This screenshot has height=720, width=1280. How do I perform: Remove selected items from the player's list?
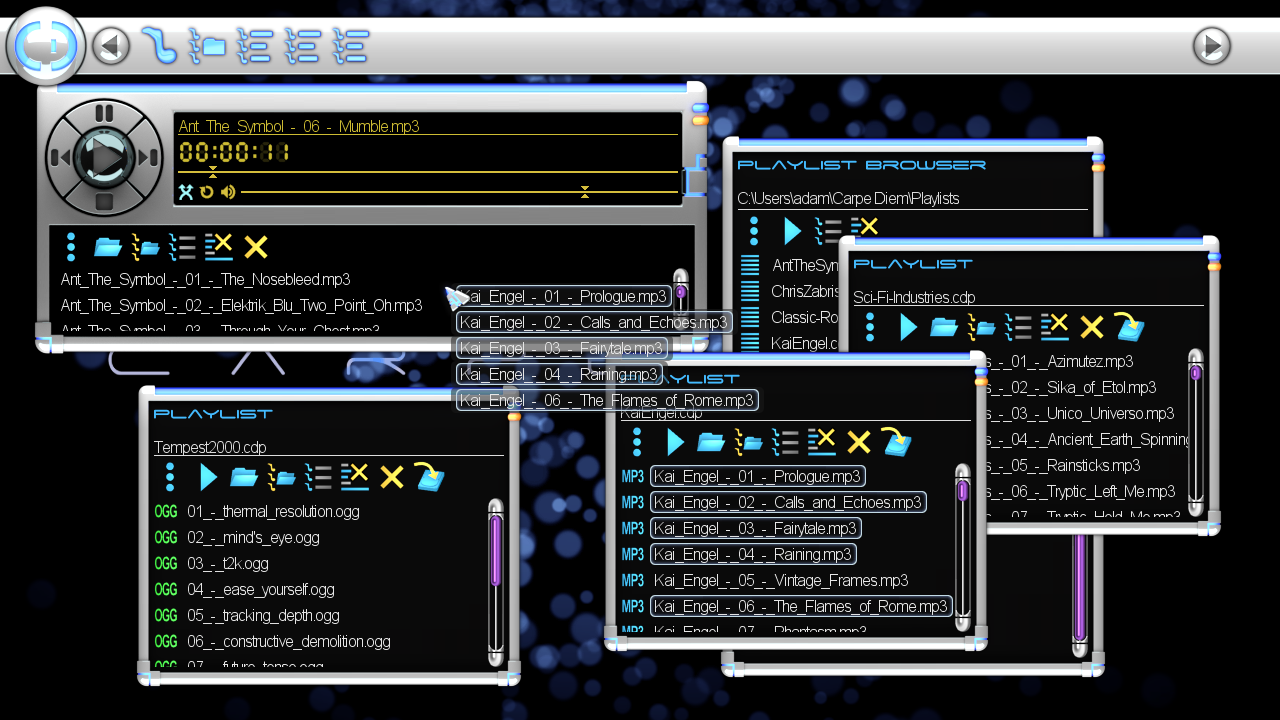coord(219,247)
